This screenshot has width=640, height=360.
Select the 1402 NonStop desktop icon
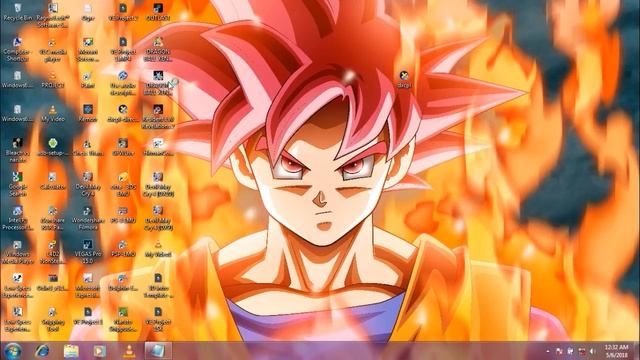tap(53, 251)
